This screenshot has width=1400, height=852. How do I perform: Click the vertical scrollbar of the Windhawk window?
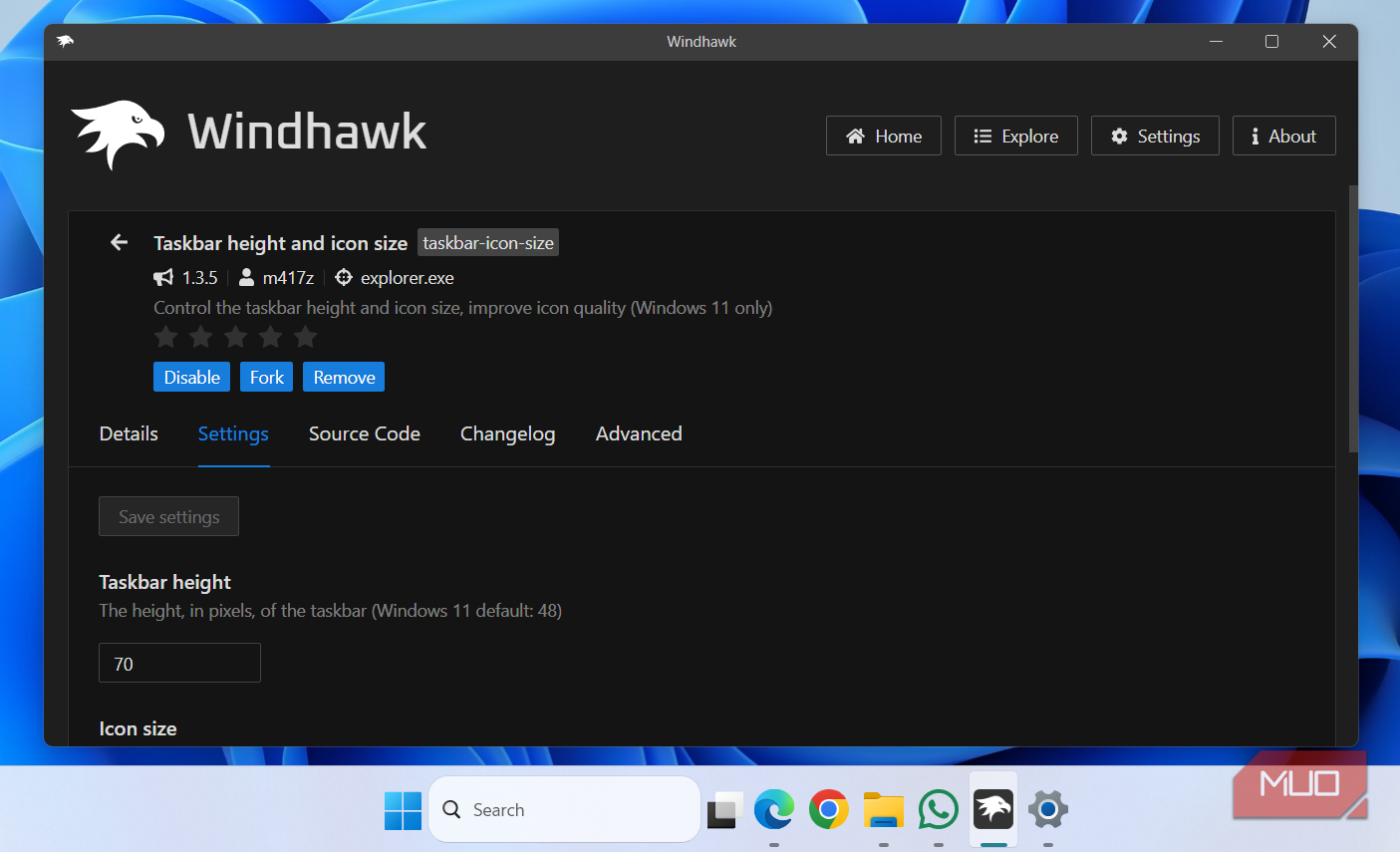(x=1352, y=319)
